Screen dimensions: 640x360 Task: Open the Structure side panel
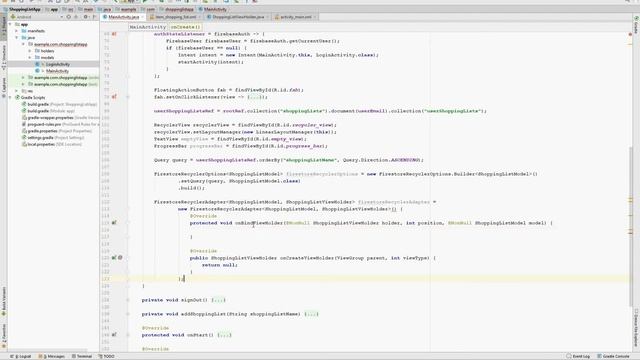[4, 57]
